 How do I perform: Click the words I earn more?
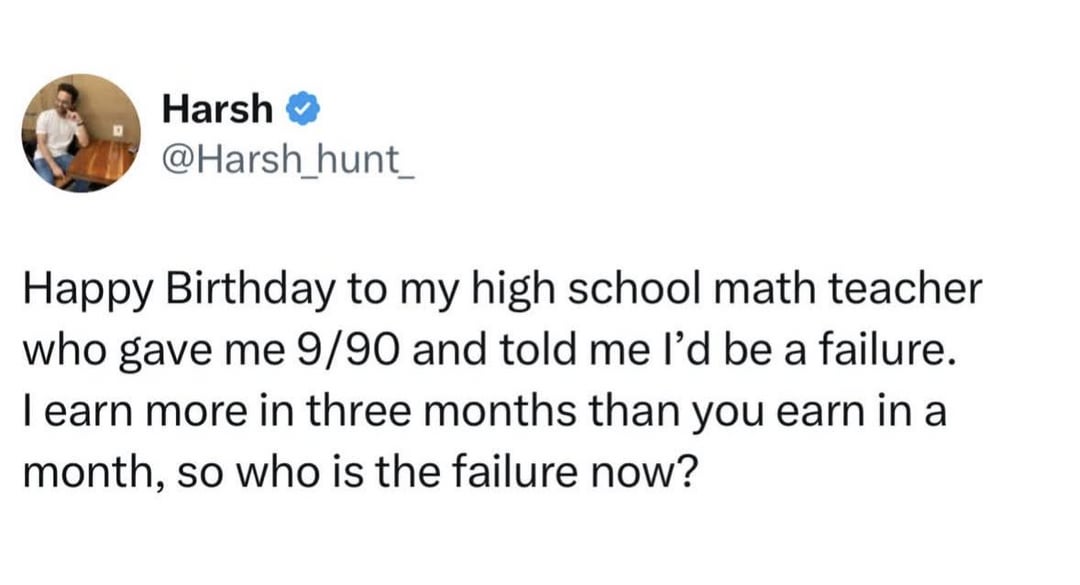pos(134,411)
